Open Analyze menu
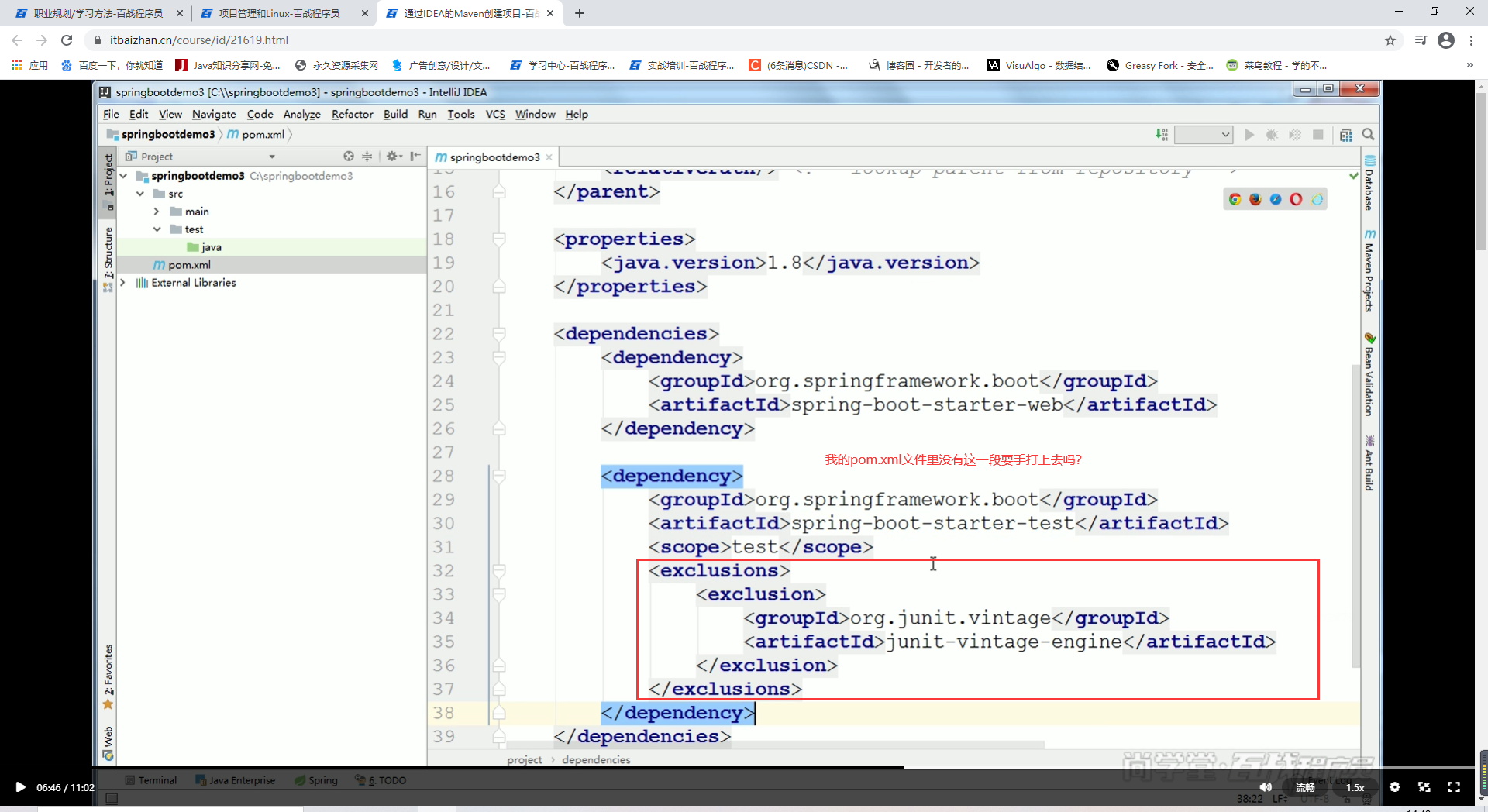This screenshot has height=812, width=1488. coord(301,114)
